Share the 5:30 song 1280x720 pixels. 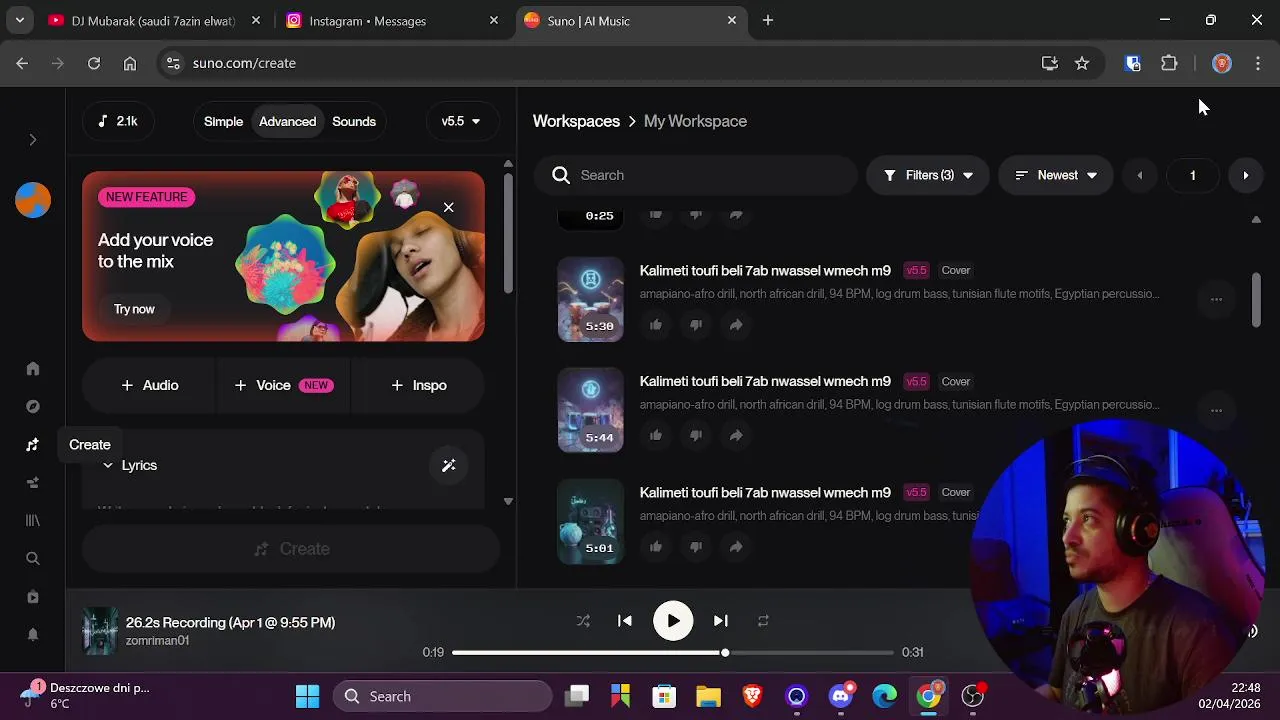pyautogui.click(x=736, y=324)
